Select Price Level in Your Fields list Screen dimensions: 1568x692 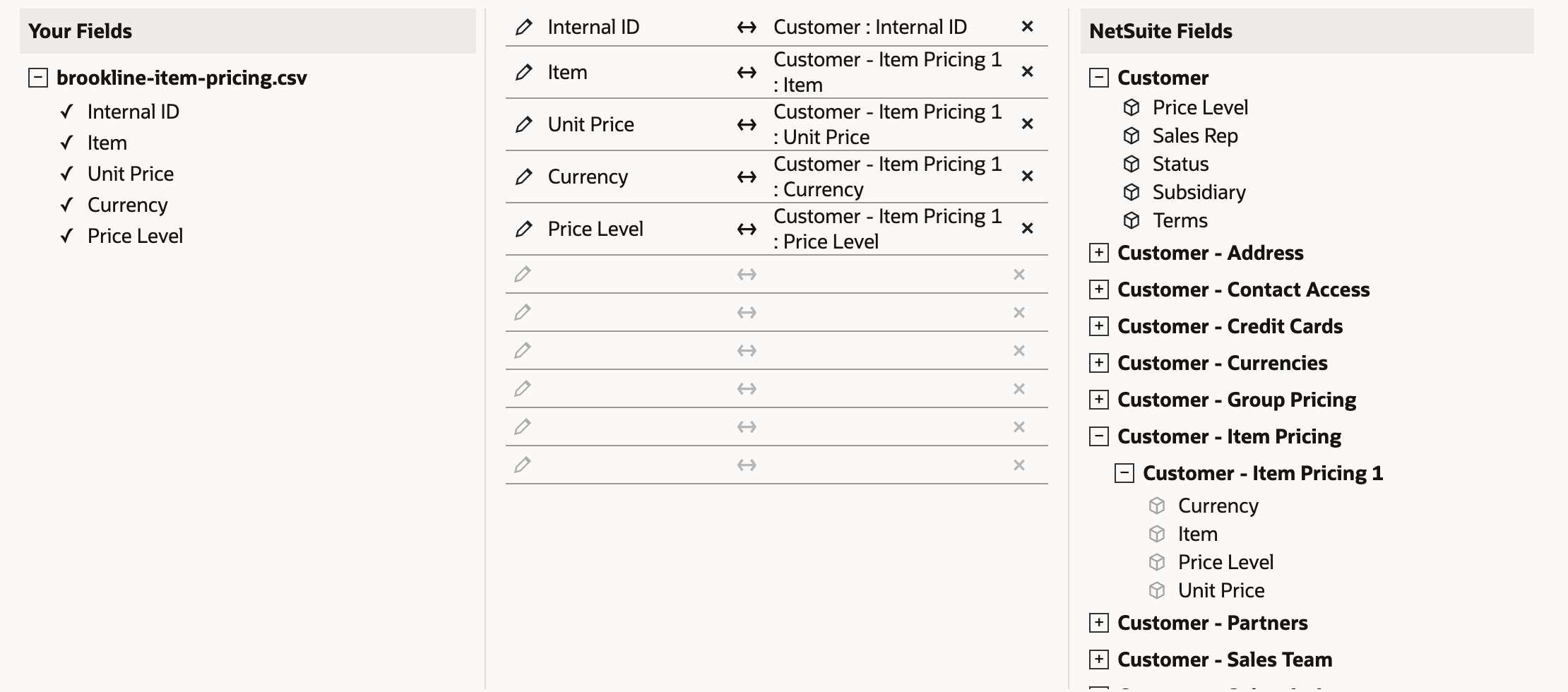point(135,236)
